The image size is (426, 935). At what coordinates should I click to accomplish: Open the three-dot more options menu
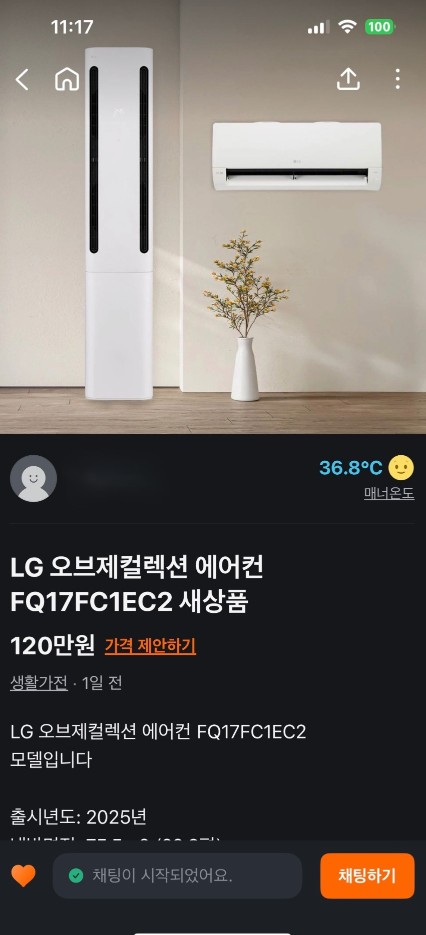tap(397, 79)
